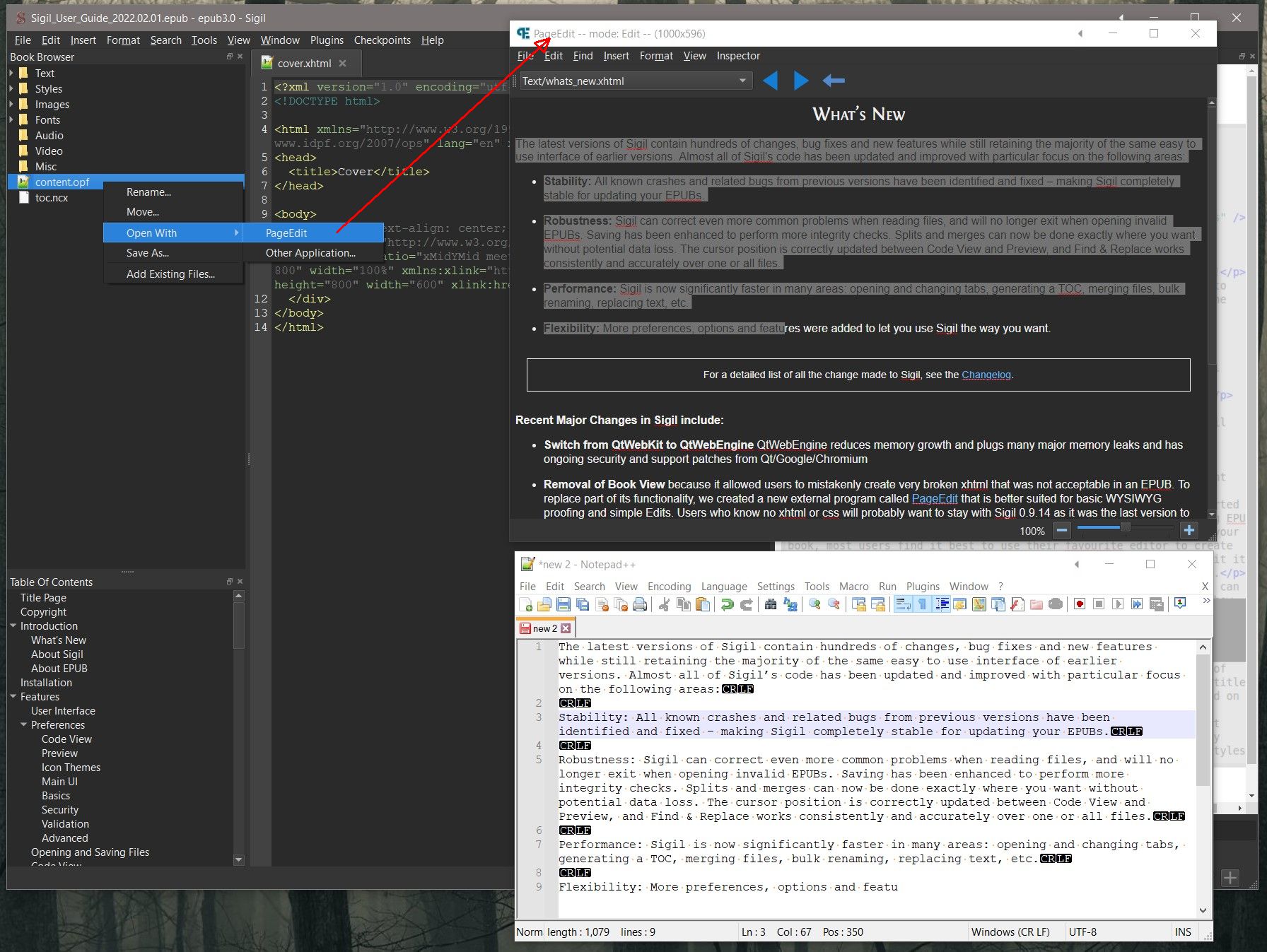Click the New file icon in Notepad++
The width and height of the screenshot is (1267, 952).
click(526, 604)
